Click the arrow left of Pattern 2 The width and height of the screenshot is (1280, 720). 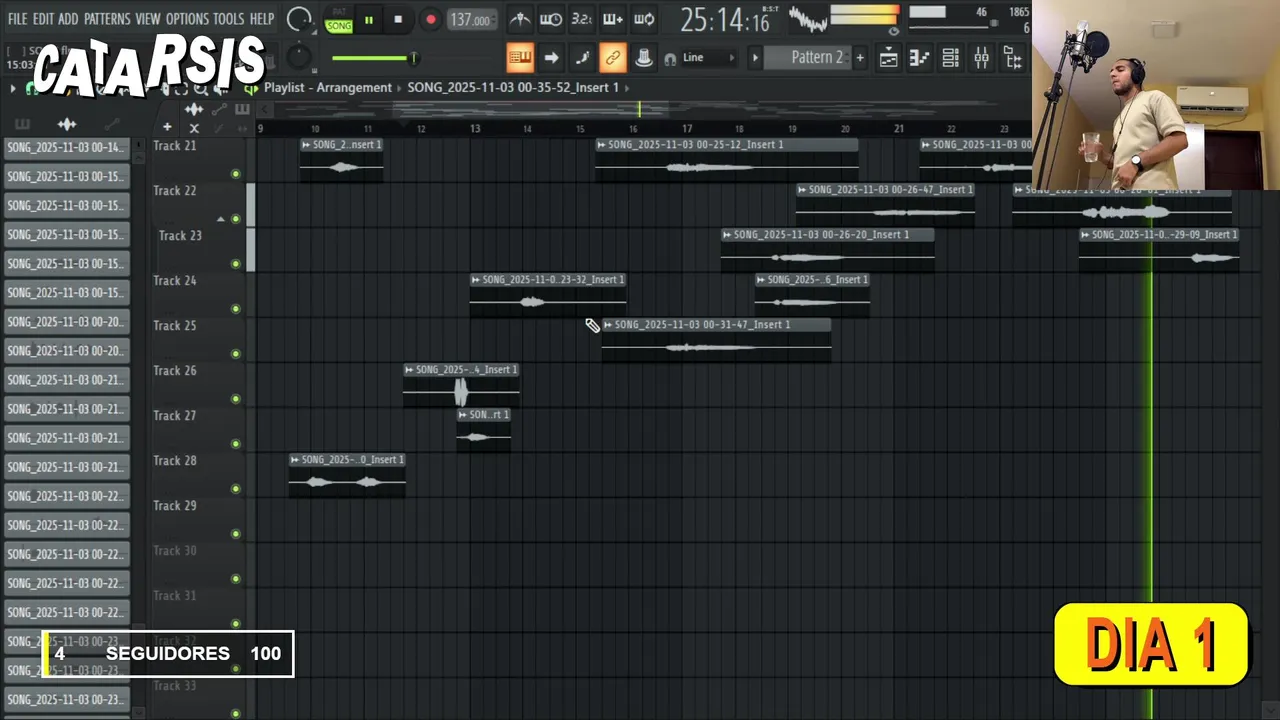[755, 58]
